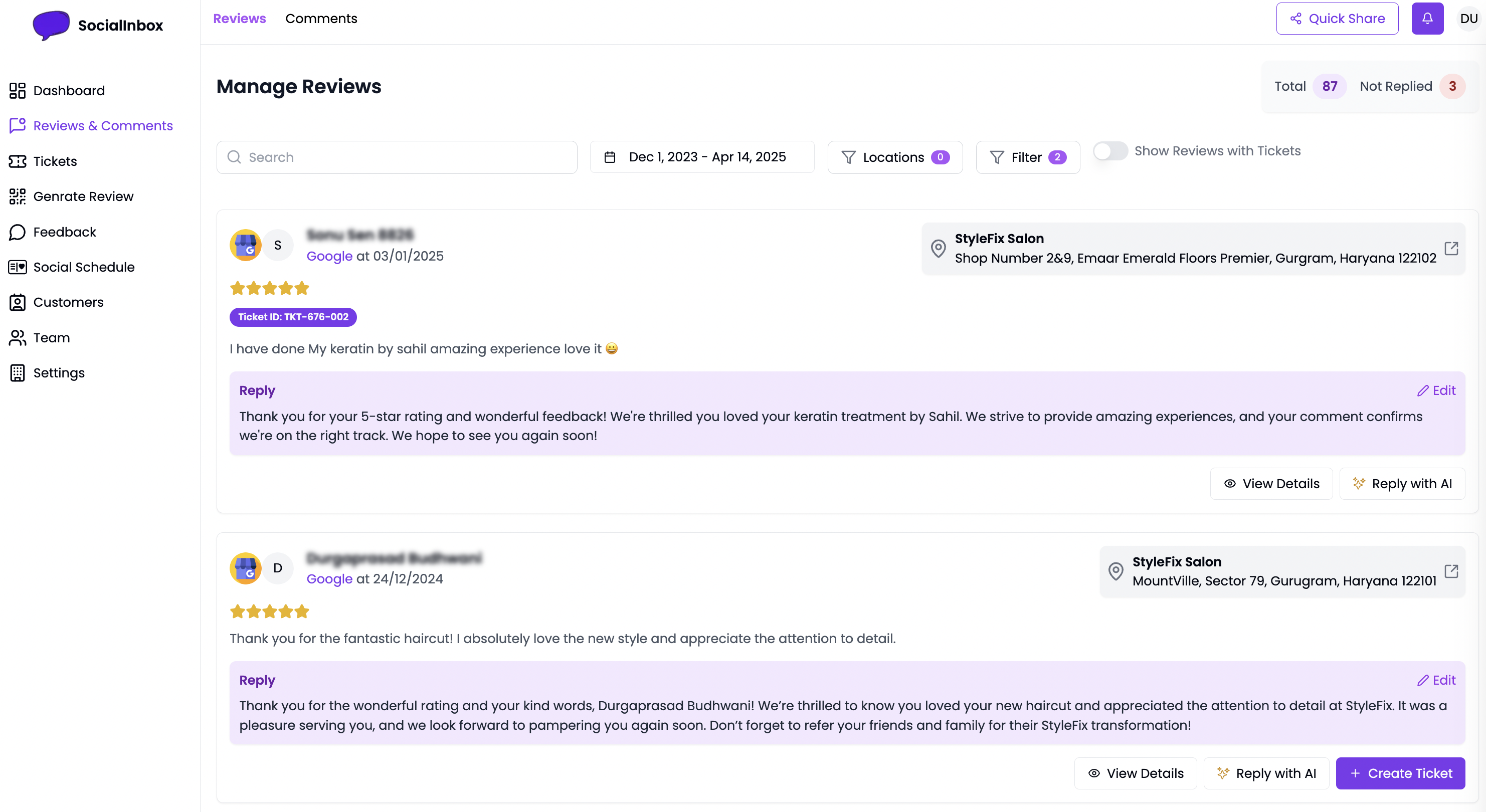Open the Dashboard sidebar icon
Image resolution: width=1486 pixels, height=812 pixels.
click(18, 91)
